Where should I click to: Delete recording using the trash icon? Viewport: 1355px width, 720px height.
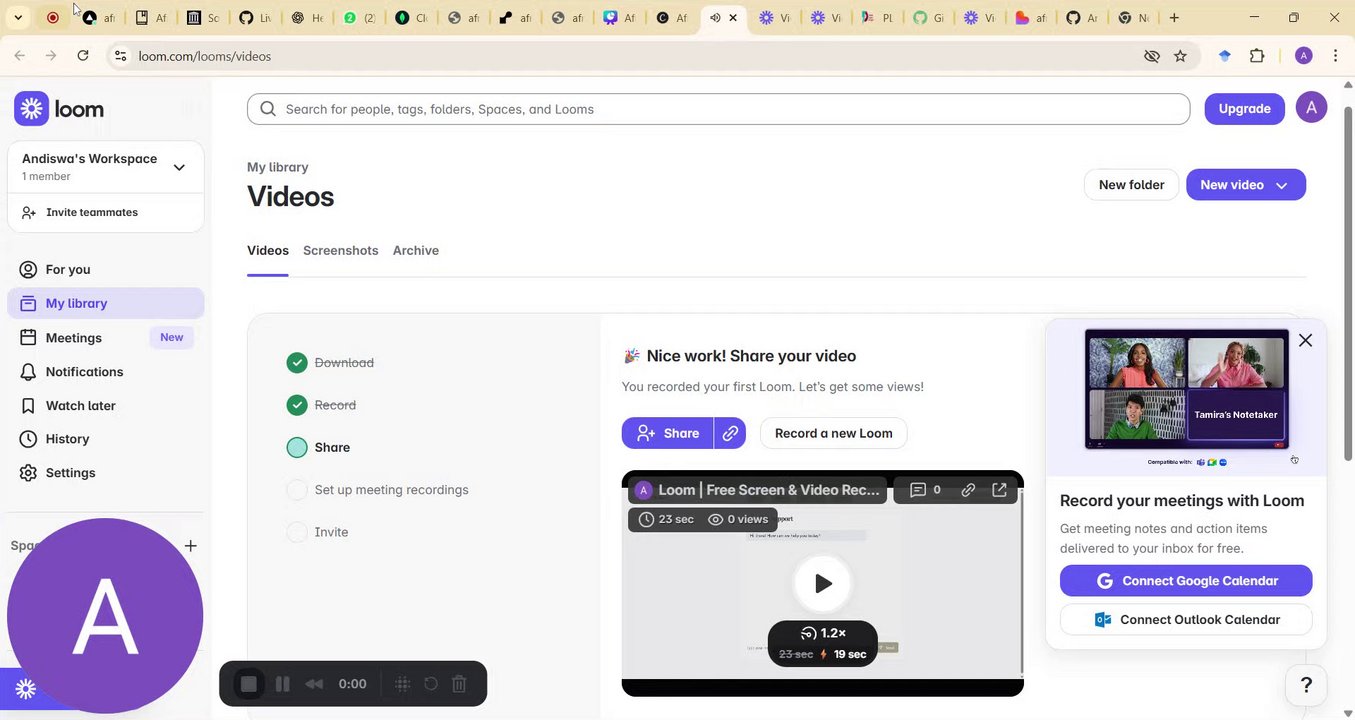click(x=459, y=684)
